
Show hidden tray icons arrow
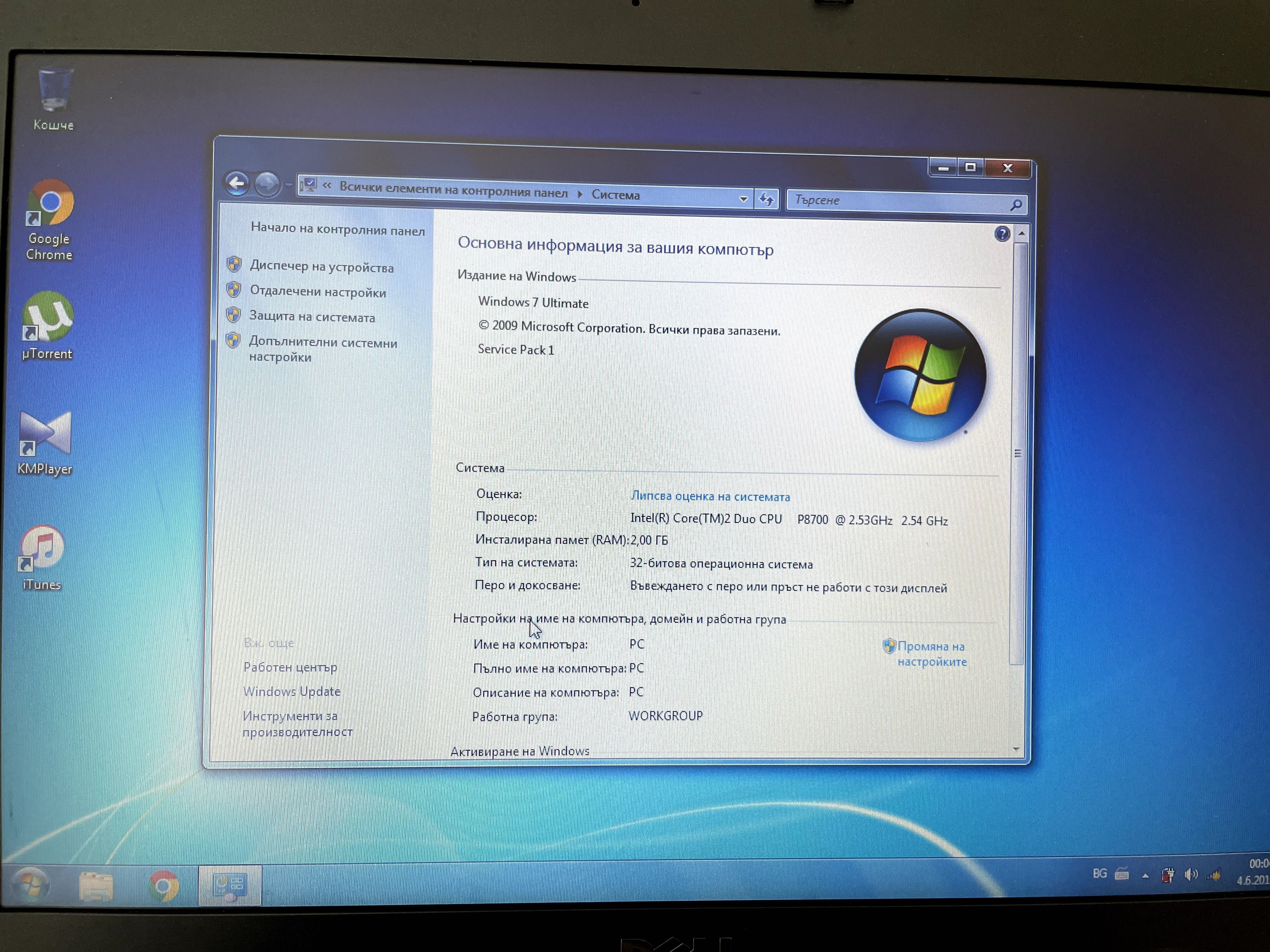tap(1145, 876)
